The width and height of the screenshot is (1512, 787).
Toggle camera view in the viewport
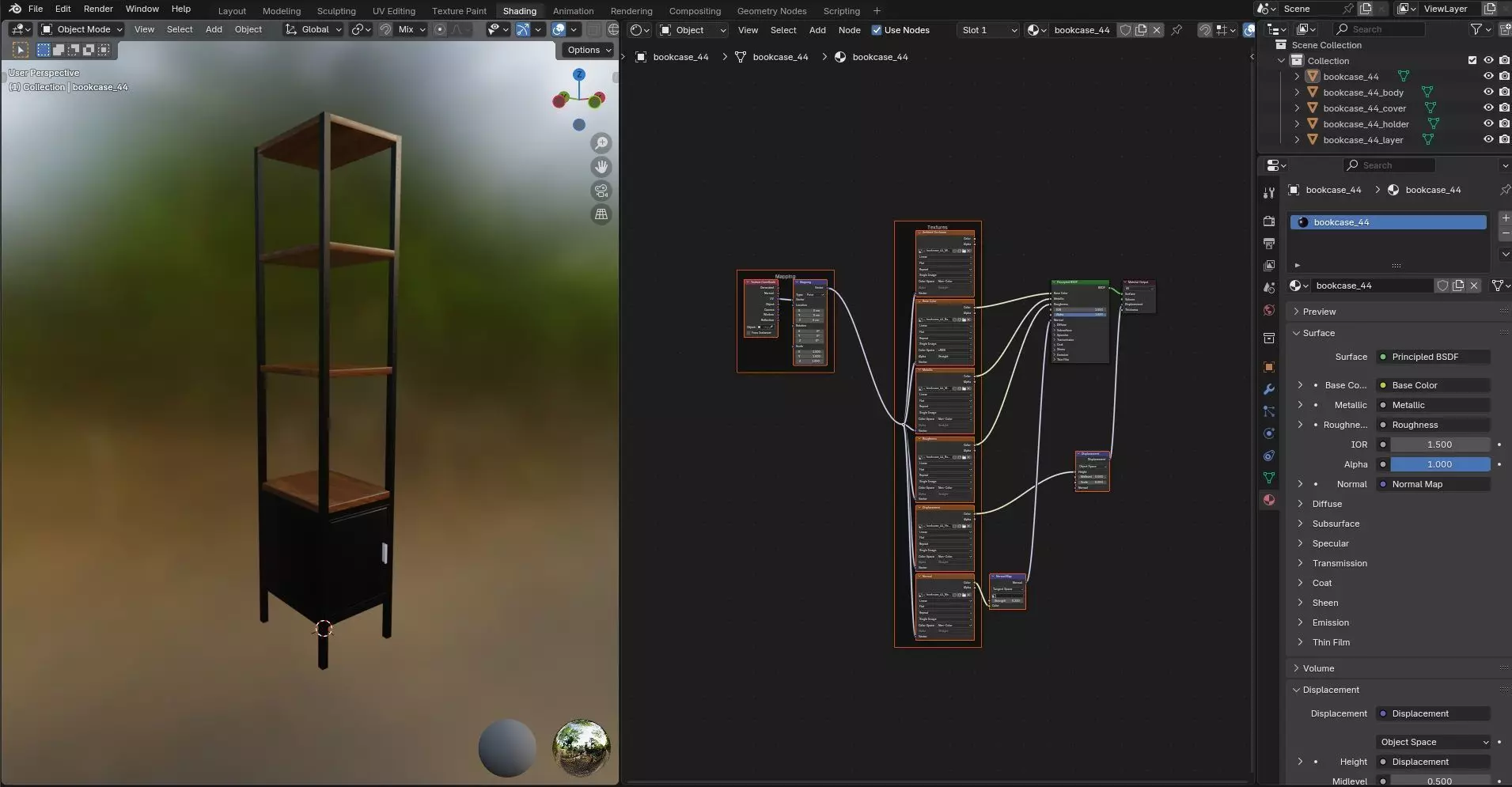pyautogui.click(x=601, y=191)
